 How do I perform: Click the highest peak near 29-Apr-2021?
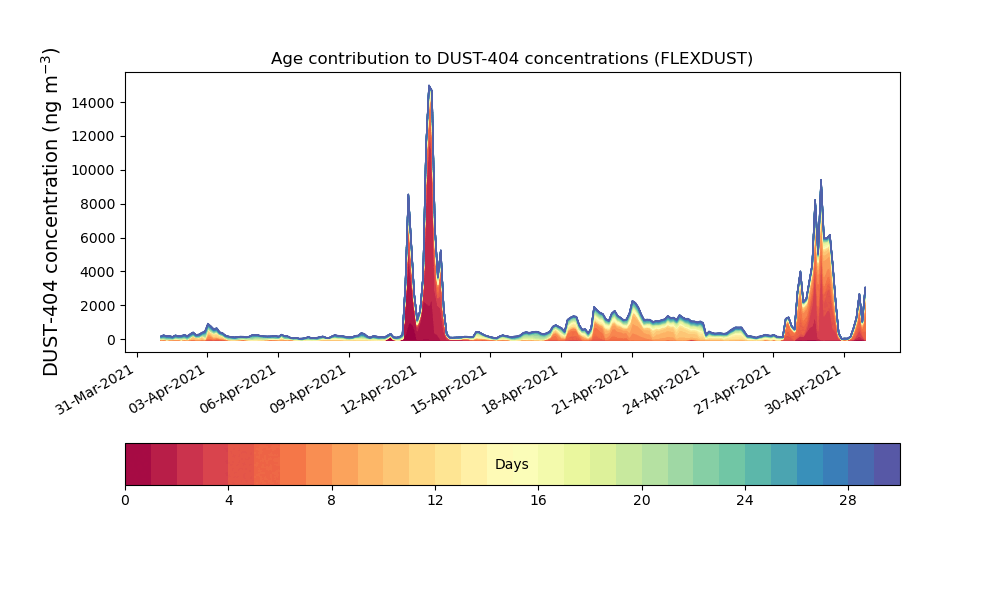pyautogui.click(x=821, y=182)
